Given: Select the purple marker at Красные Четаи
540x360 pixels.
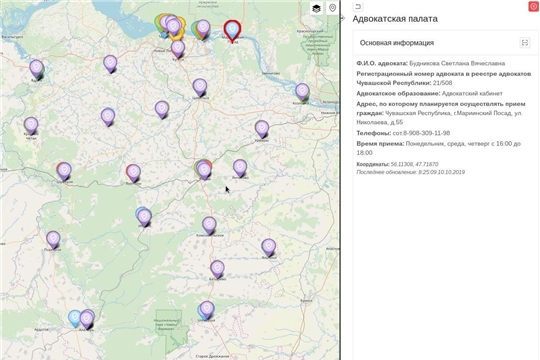Looking at the screenshot, I should click(x=31, y=125).
